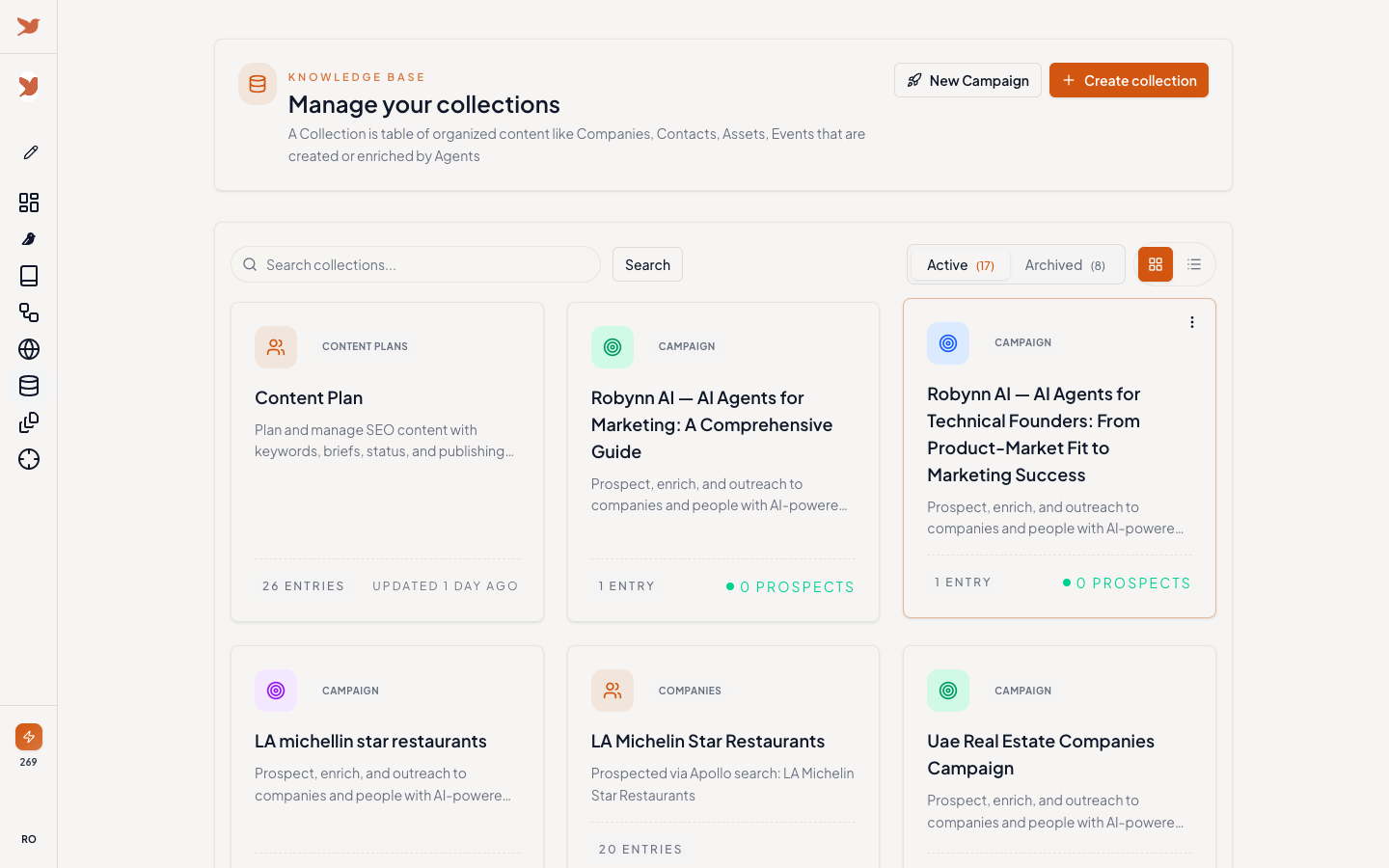Switch to the Archived collections tab
The image size is (1389, 868).
point(1065,264)
